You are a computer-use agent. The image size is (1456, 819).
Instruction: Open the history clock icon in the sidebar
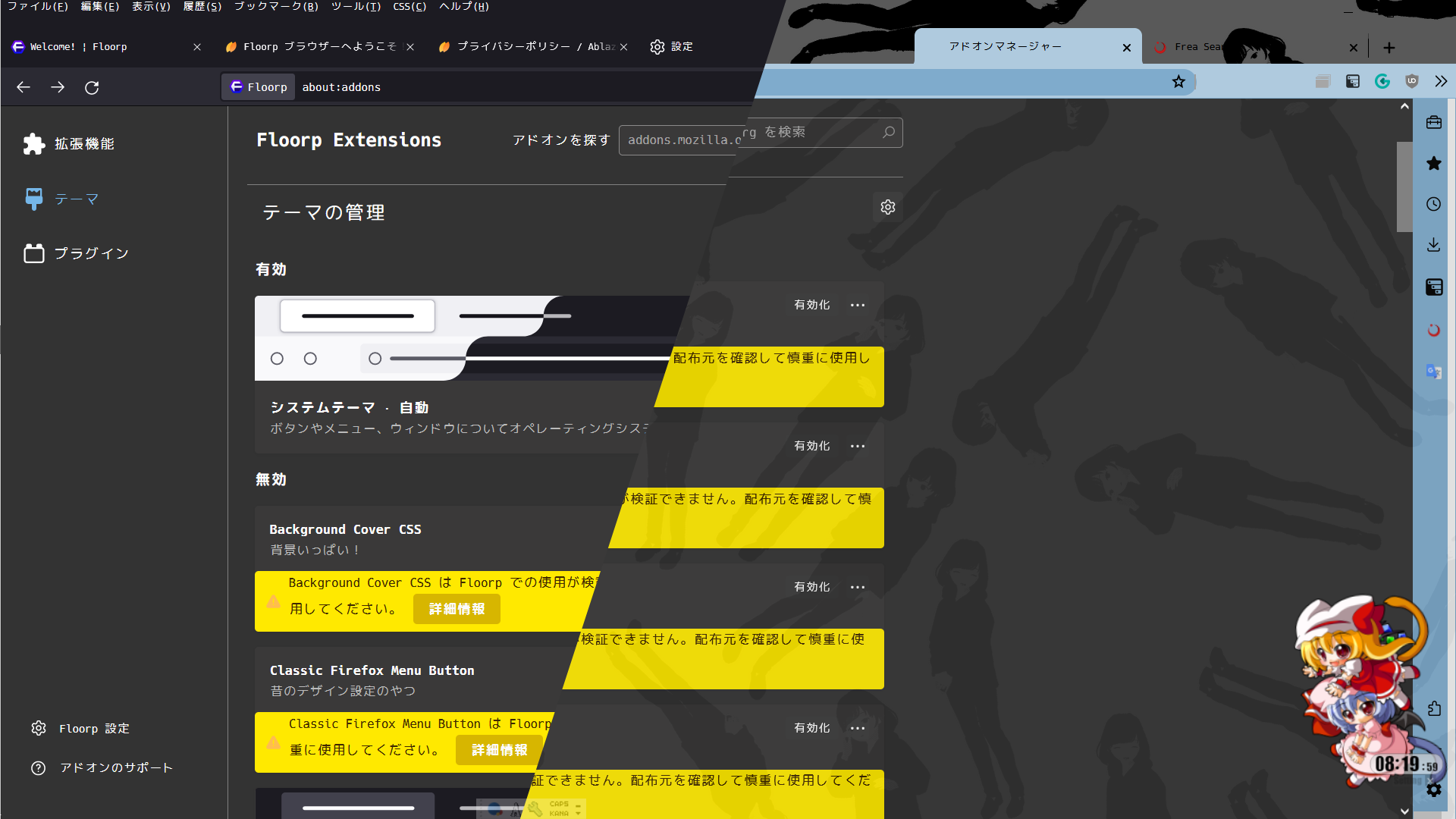tap(1433, 204)
